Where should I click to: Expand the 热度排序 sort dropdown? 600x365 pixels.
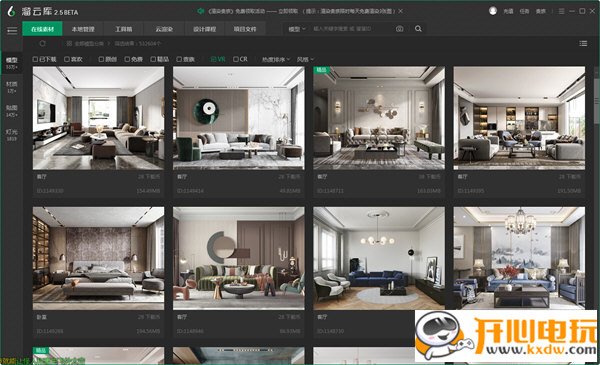point(276,59)
